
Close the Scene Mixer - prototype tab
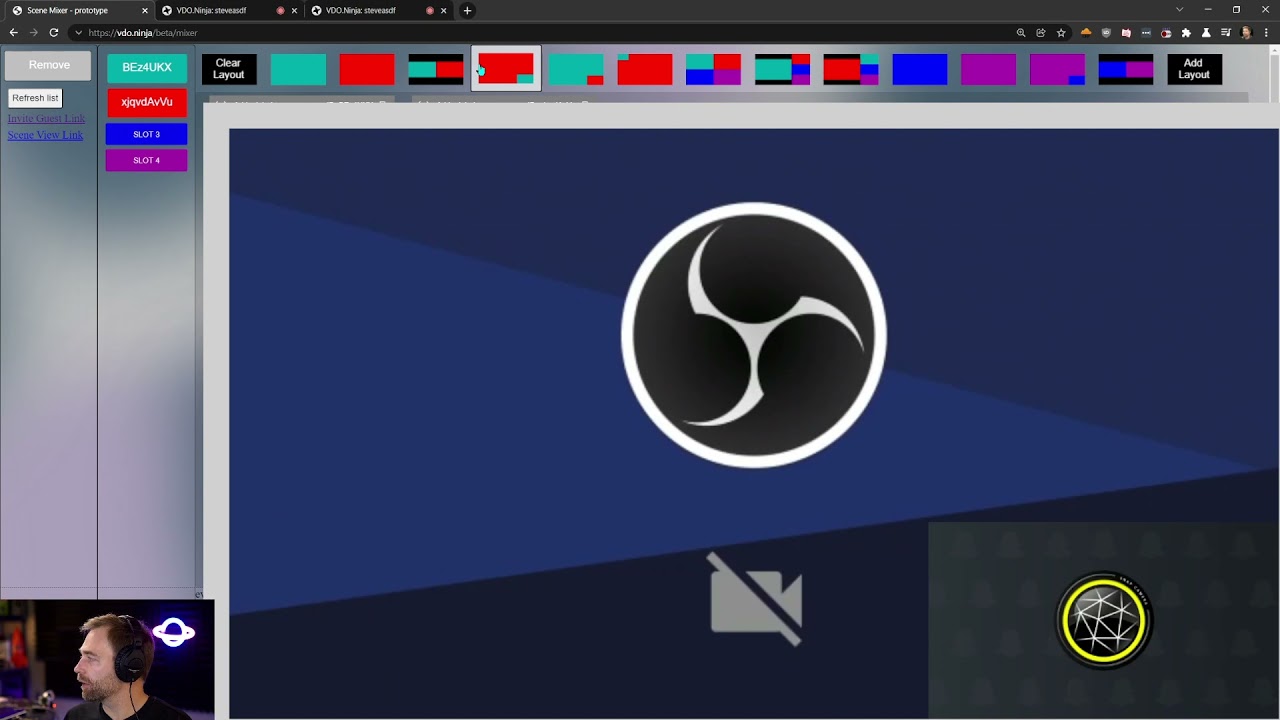tap(144, 10)
